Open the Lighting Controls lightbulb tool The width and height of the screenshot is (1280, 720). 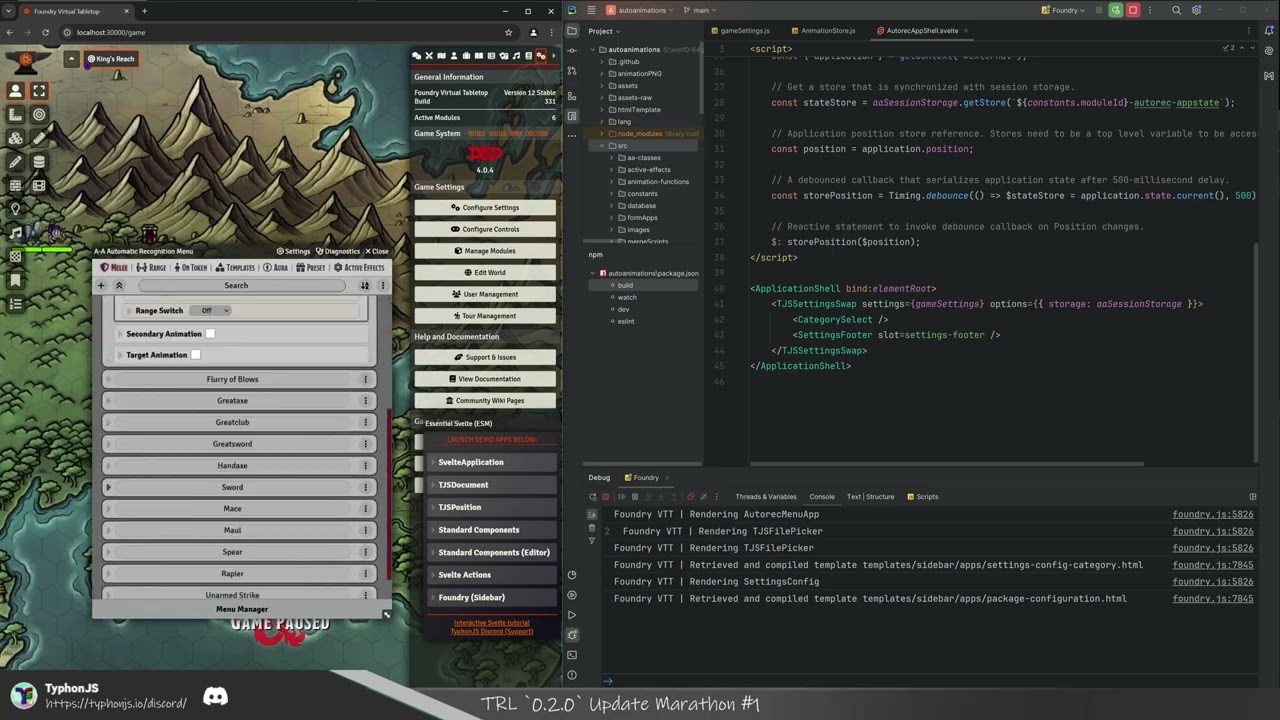pyautogui.click(x=14, y=208)
